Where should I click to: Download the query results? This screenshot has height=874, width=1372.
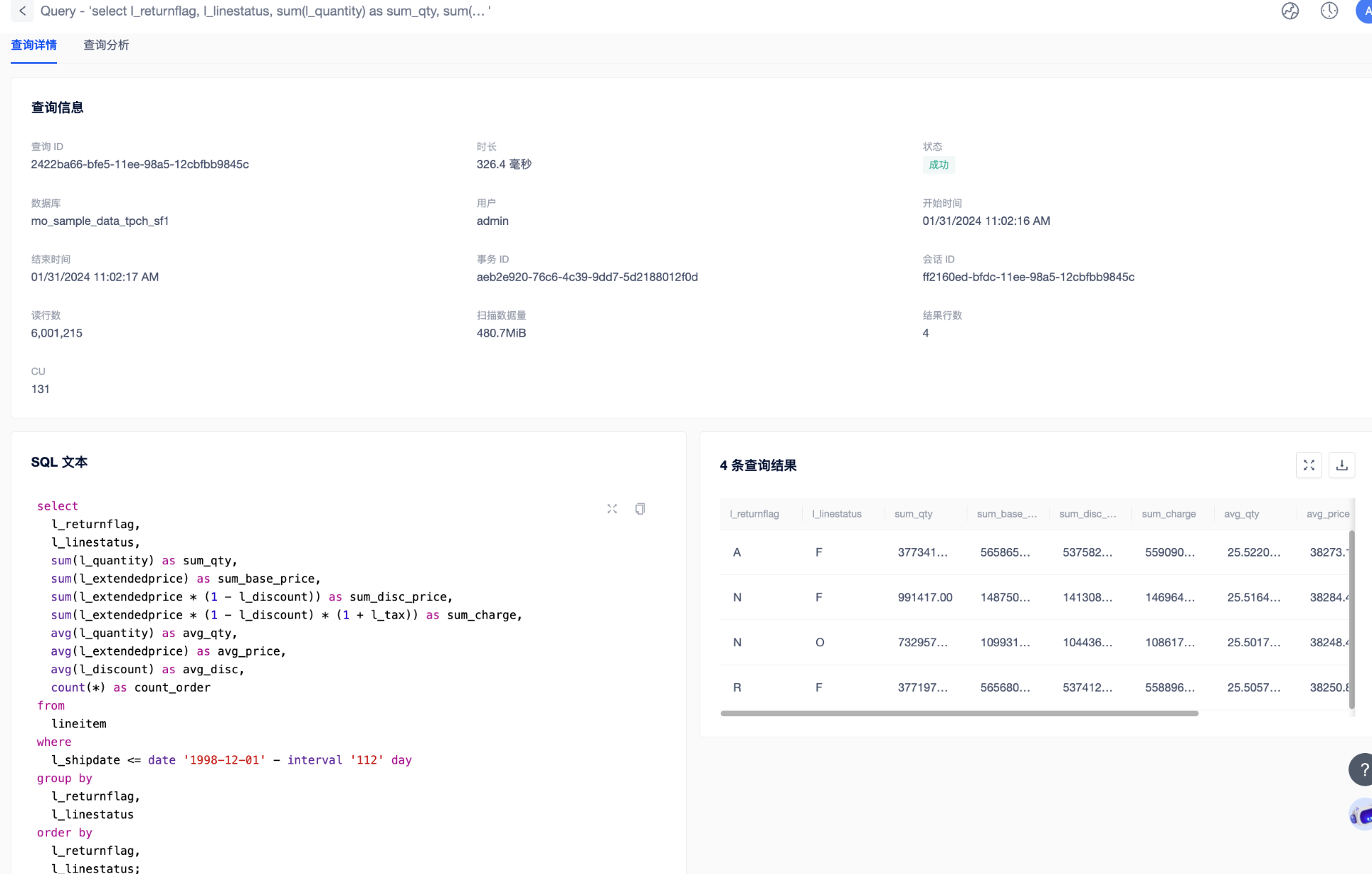pyautogui.click(x=1341, y=465)
